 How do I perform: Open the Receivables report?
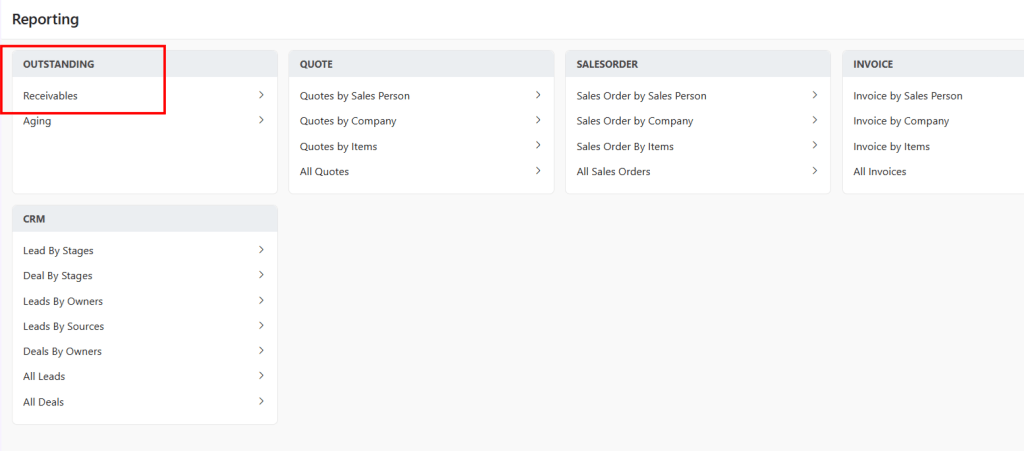point(50,96)
